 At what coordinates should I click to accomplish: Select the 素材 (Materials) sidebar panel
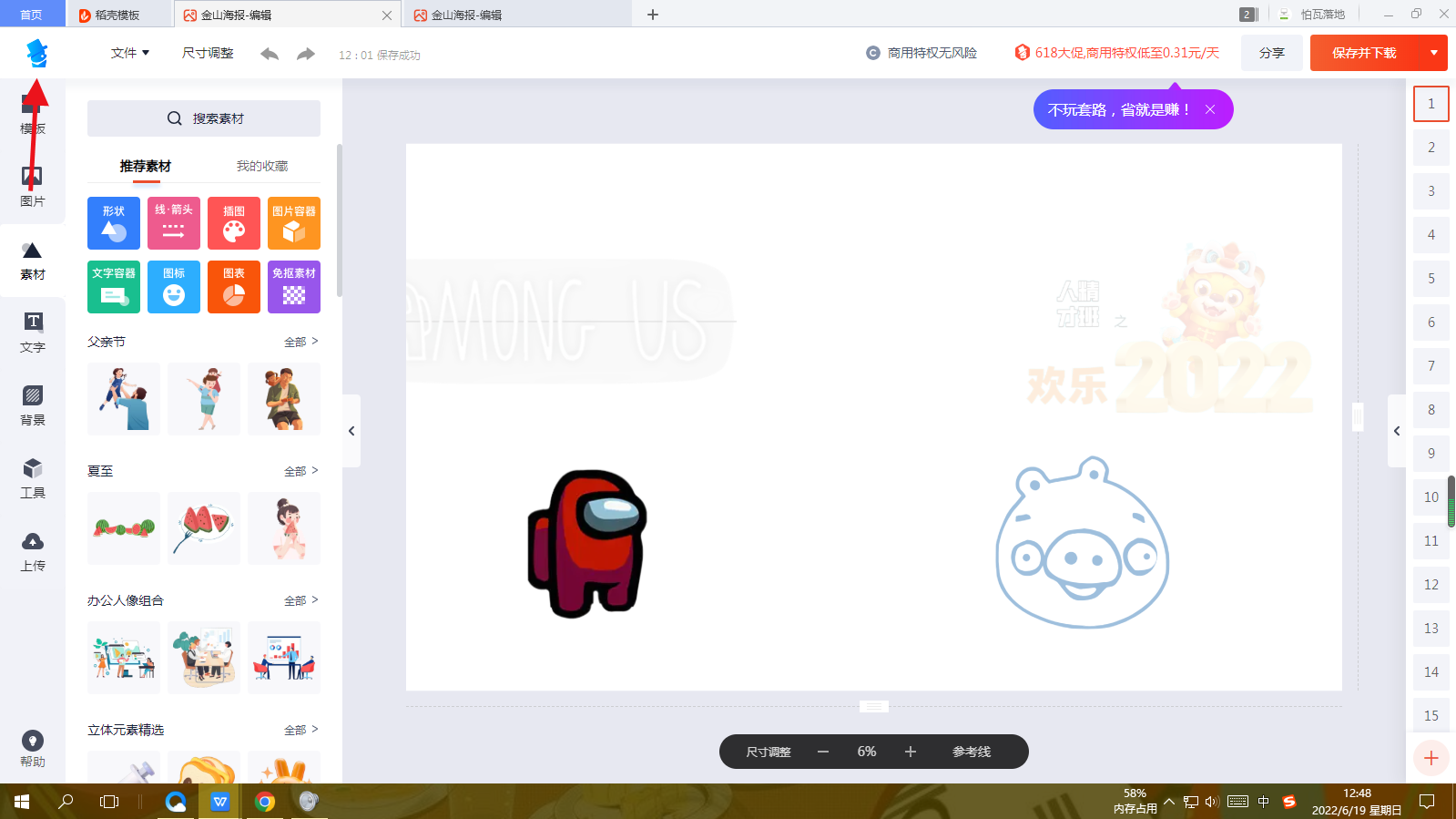tap(32, 261)
